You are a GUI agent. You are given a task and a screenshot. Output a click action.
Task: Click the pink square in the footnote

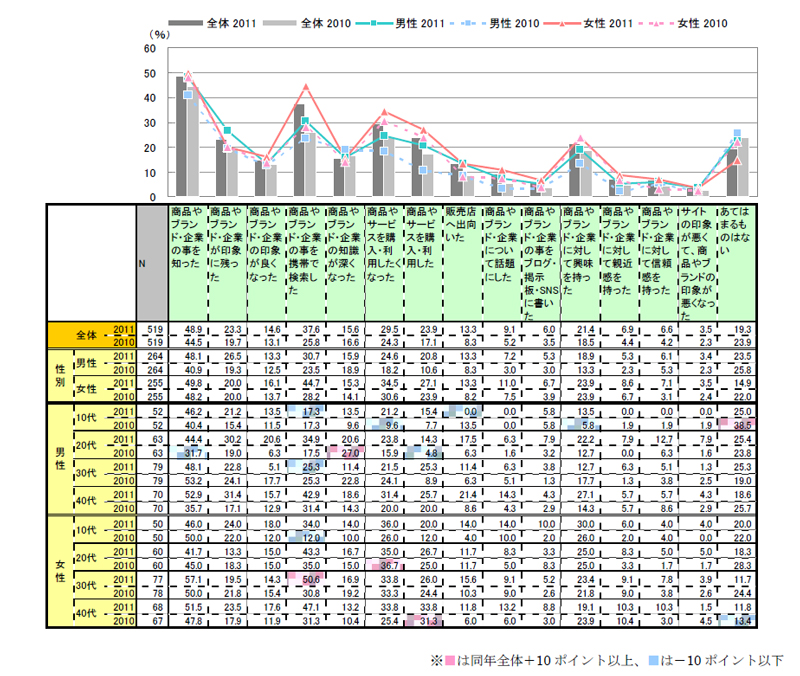[449, 661]
